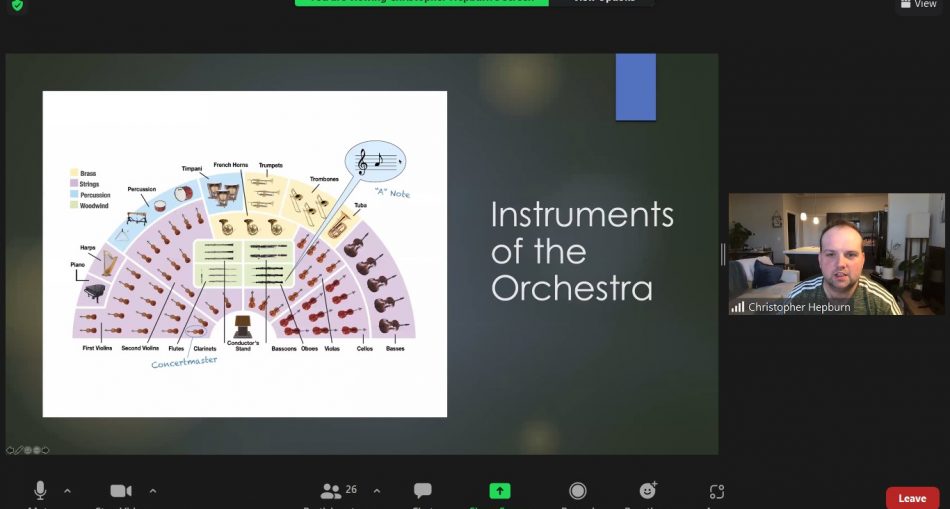Open View Options for shared screen
The image size is (950, 509).
603,2
